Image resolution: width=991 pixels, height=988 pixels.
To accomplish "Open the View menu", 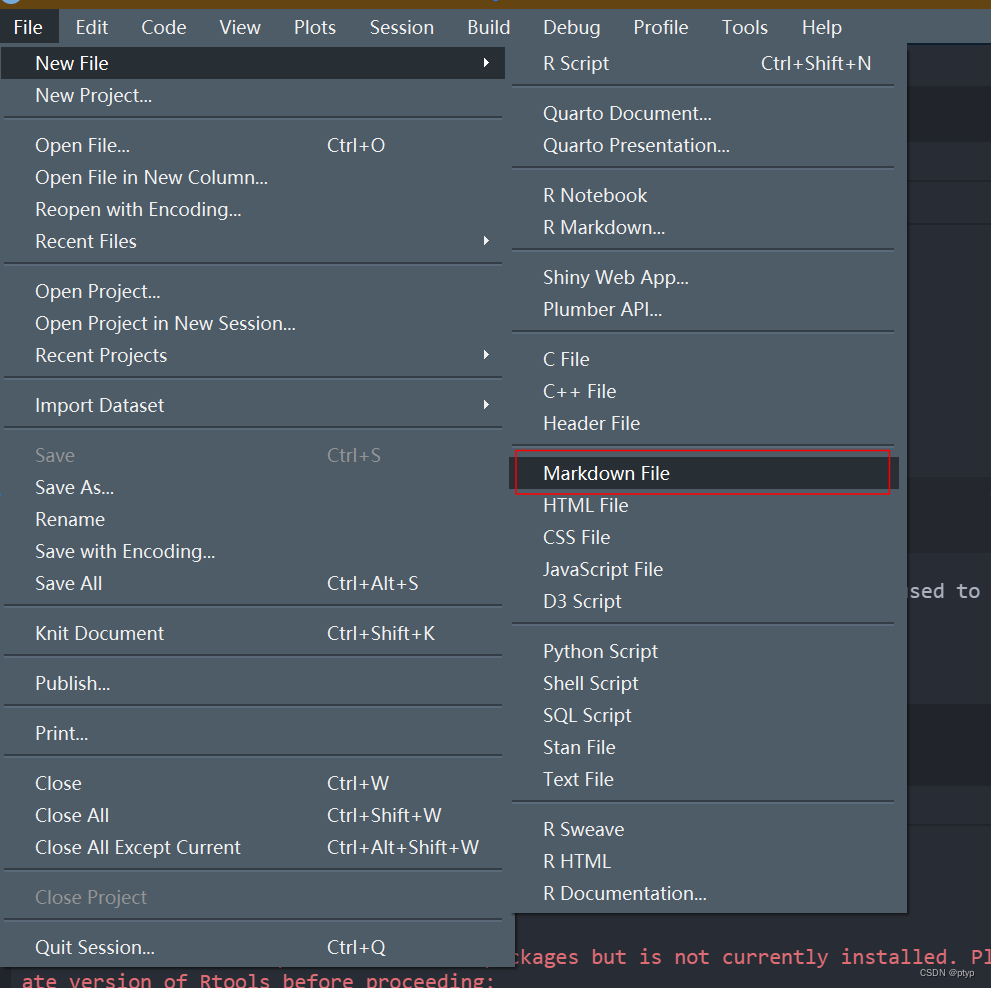I will [x=240, y=27].
